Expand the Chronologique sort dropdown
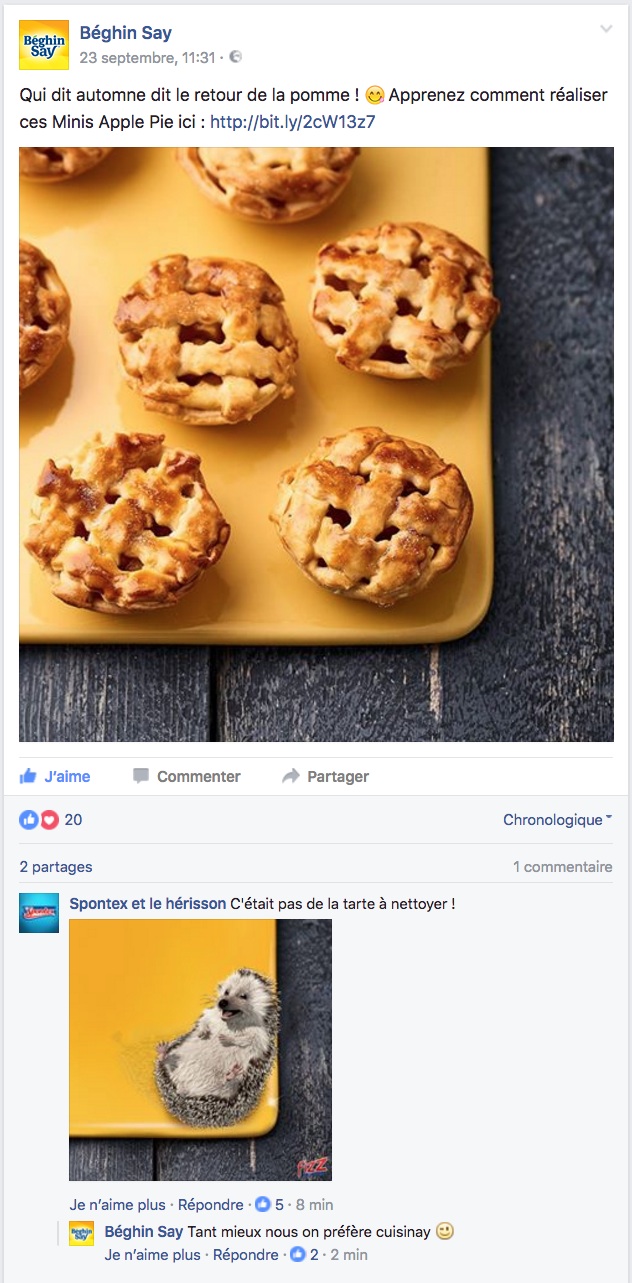This screenshot has width=632, height=1283. click(558, 820)
